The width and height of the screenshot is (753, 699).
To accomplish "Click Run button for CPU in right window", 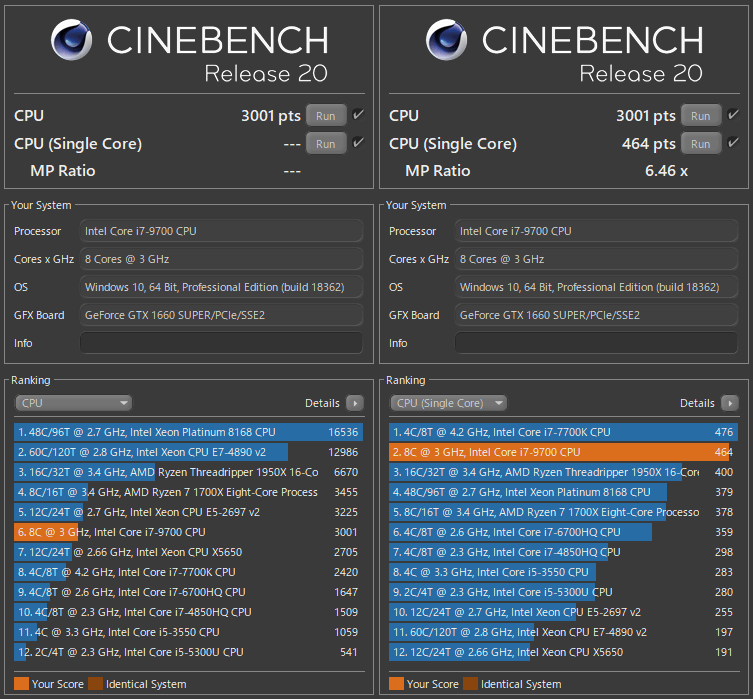I will (701, 116).
